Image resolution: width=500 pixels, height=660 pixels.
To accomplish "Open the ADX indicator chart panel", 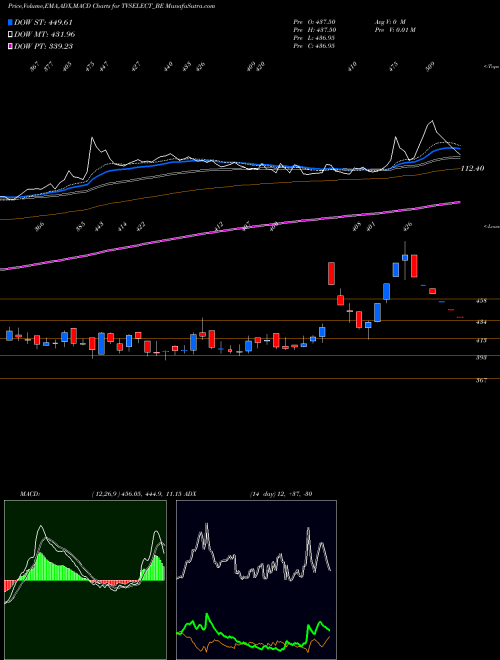I will pos(256,580).
